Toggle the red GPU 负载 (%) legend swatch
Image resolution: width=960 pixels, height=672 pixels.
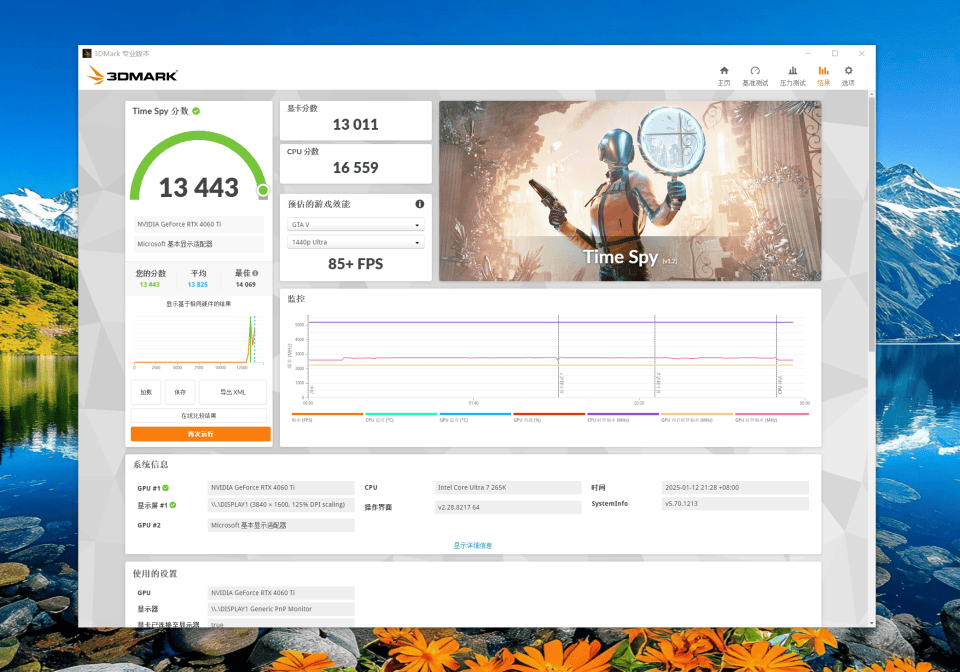[x=549, y=414]
